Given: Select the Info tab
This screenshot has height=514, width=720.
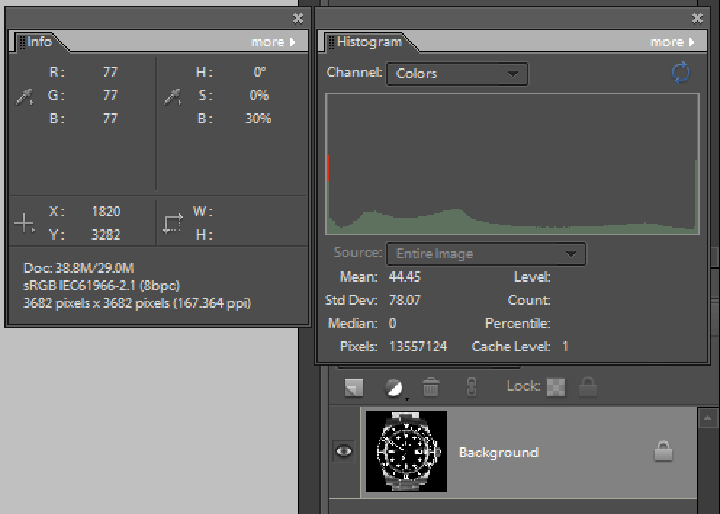Looking at the screenshot, I should [x=39, y=42].
